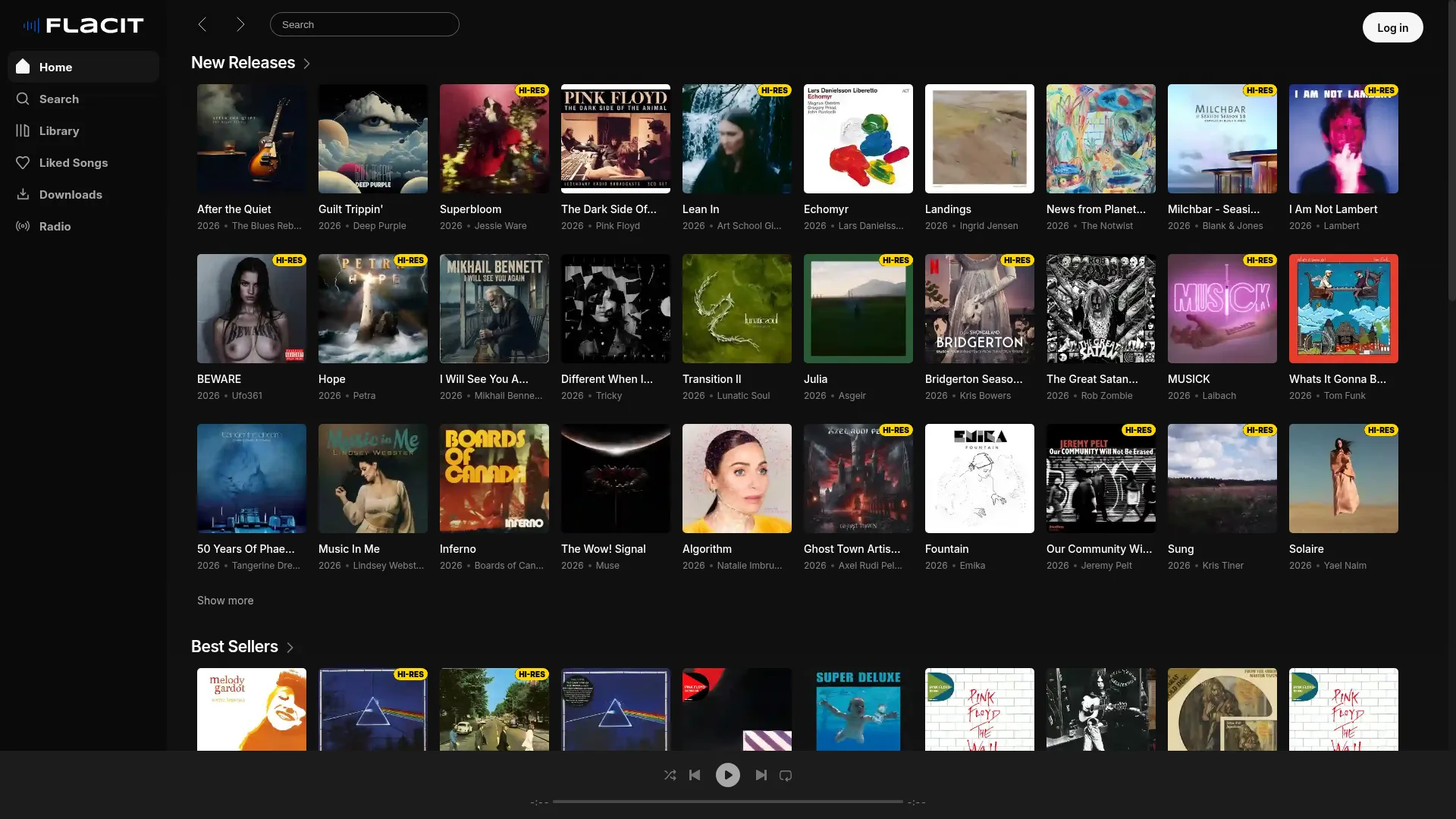Image resolution: width=1456 pixels, height=819 pixels.
Task: Open Nevermind Super Deluxe cover
Action: (858, 710)
